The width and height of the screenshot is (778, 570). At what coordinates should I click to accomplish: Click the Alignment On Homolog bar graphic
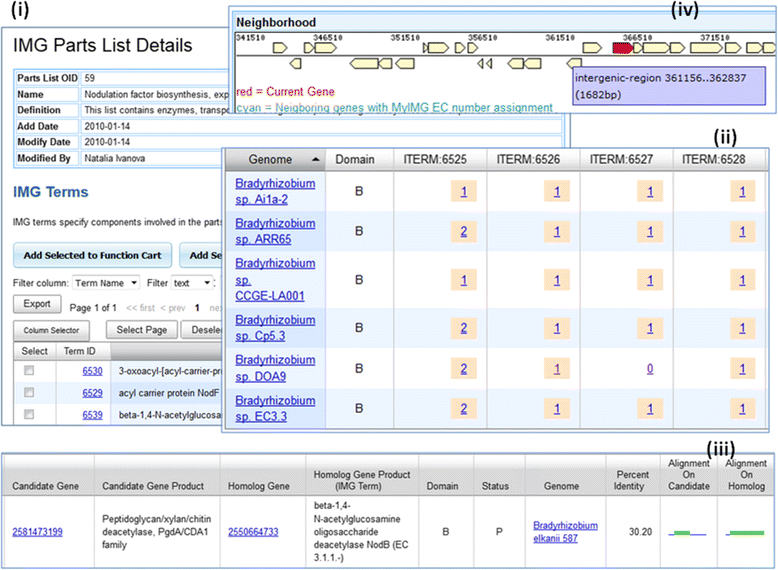(x=745, y=533)
